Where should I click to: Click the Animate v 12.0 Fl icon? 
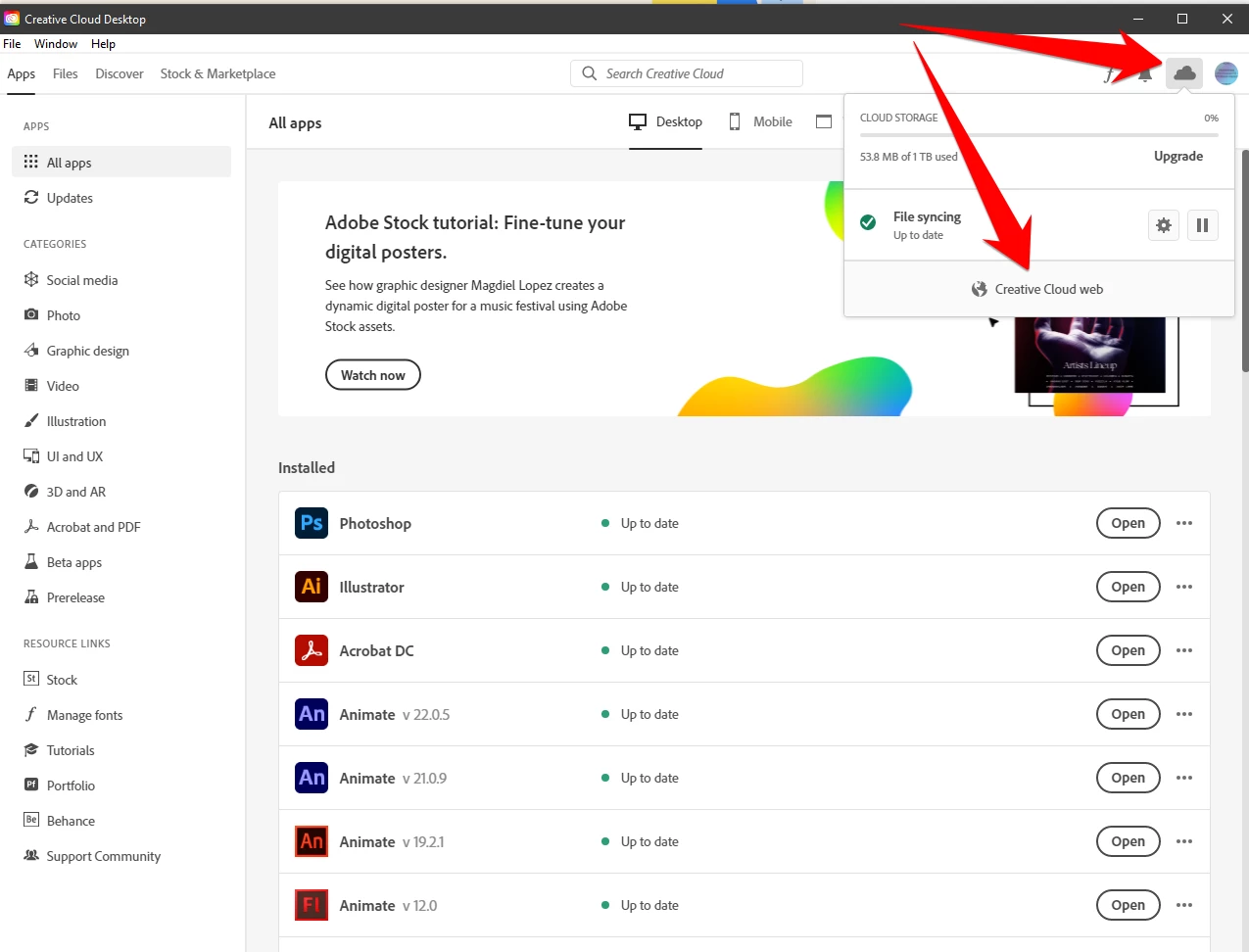tap(312, 905)
